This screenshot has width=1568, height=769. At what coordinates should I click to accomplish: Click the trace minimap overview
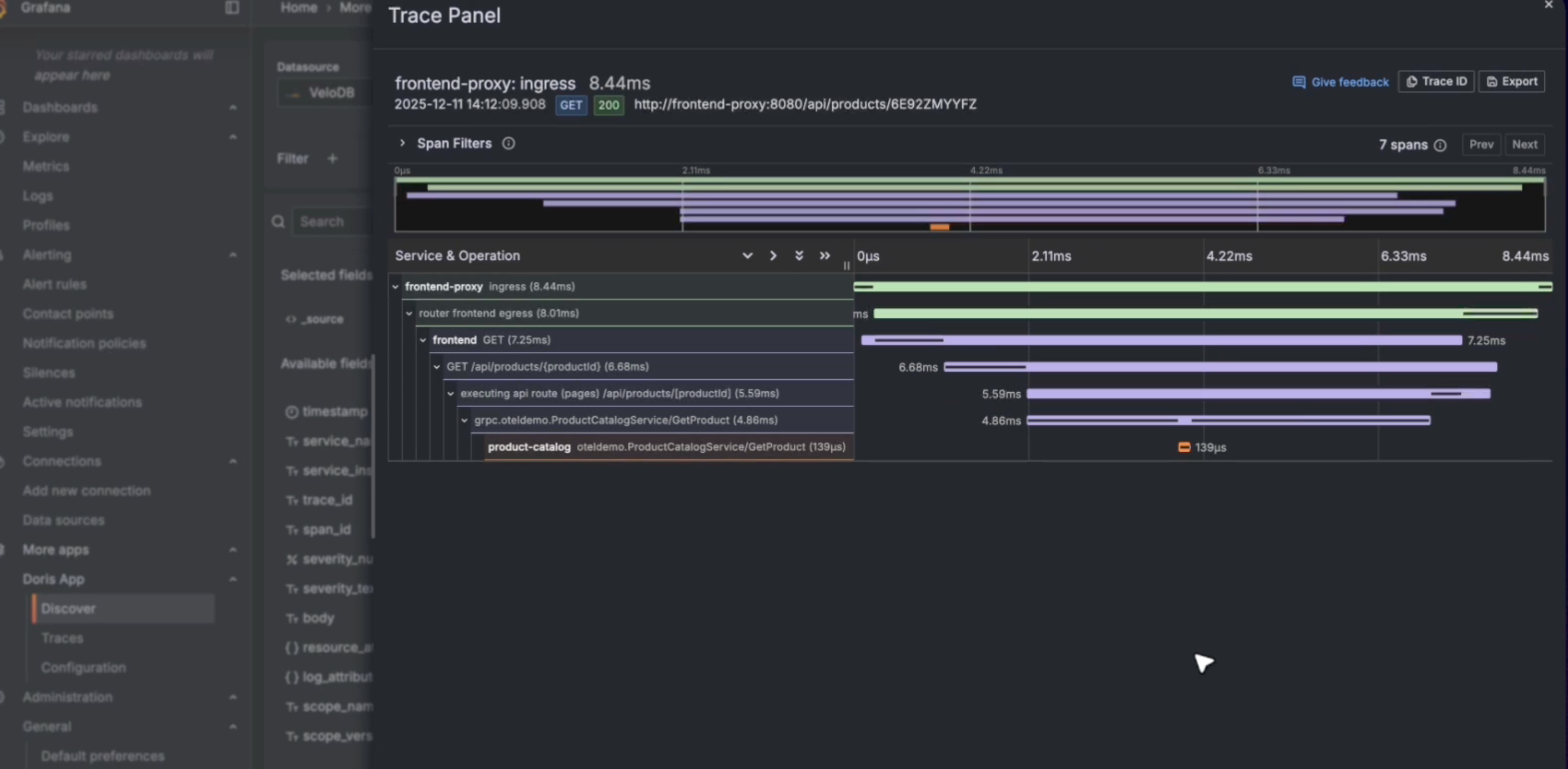click(x=969, y=205)
